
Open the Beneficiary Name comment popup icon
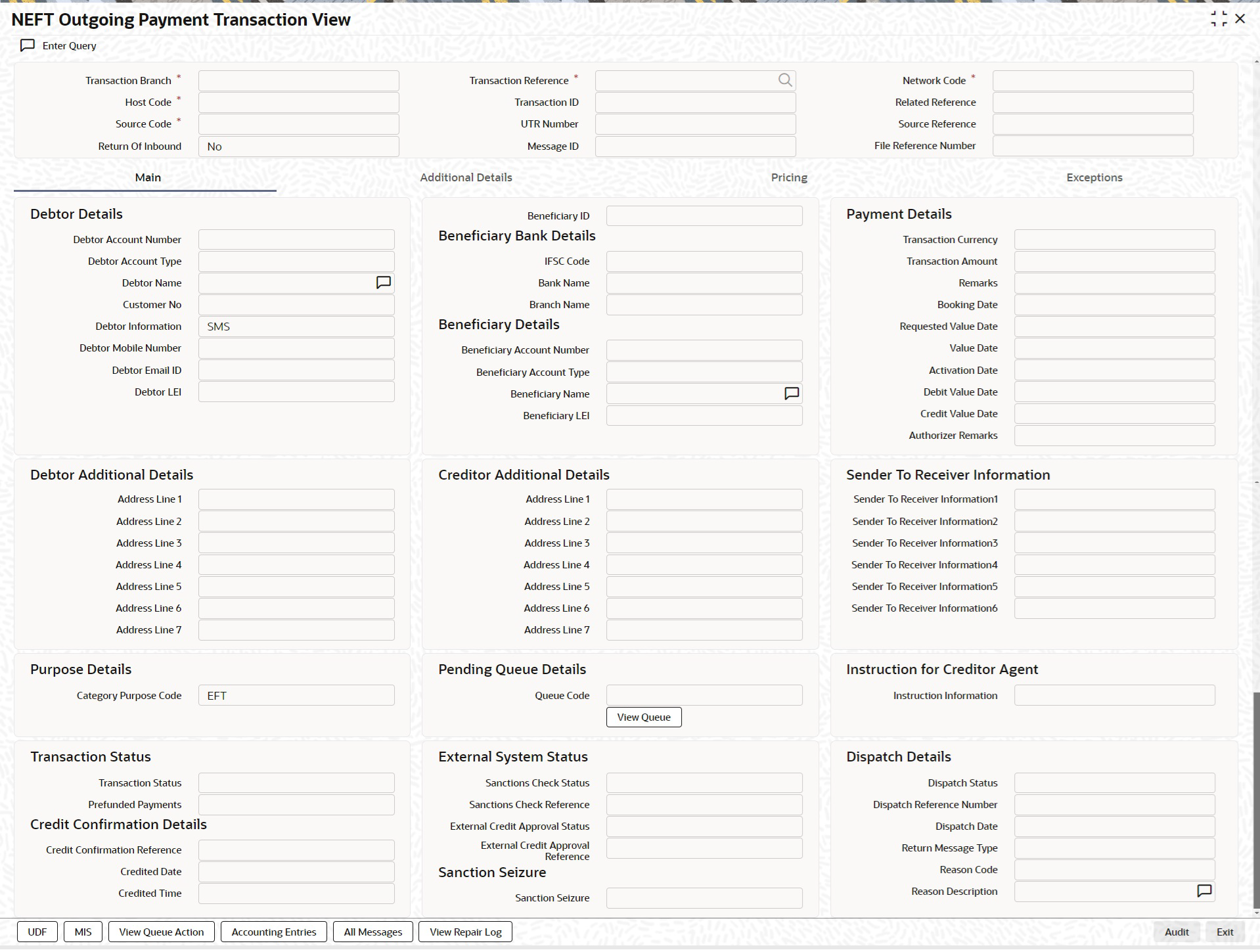[x=792, y=394]
